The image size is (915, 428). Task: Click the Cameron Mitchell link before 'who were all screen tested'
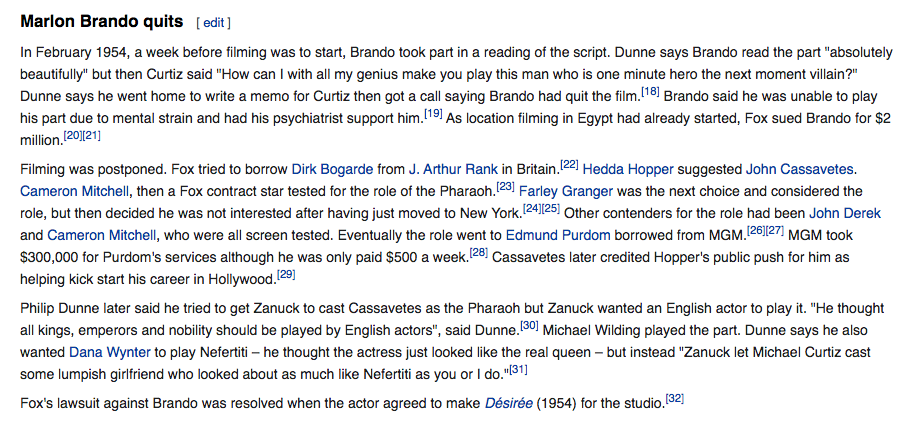[102, 235]
